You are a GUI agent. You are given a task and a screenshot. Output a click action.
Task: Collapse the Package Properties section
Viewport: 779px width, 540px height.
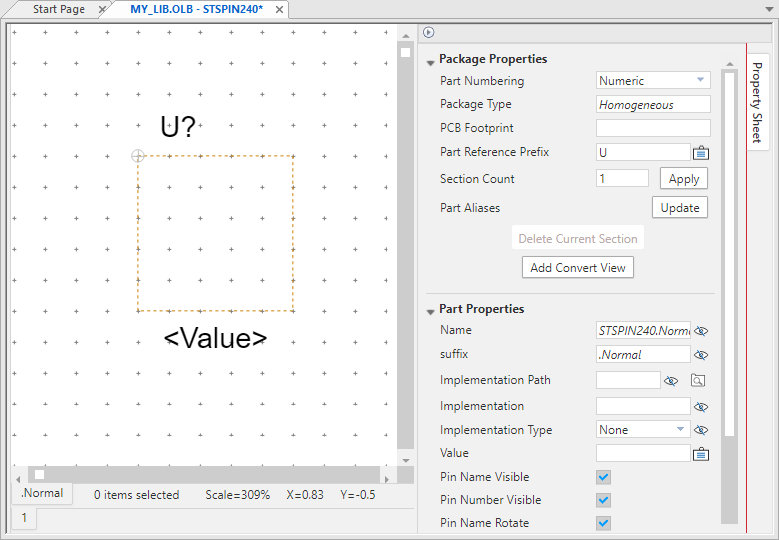pyautogui.click(x=430, y=60)
